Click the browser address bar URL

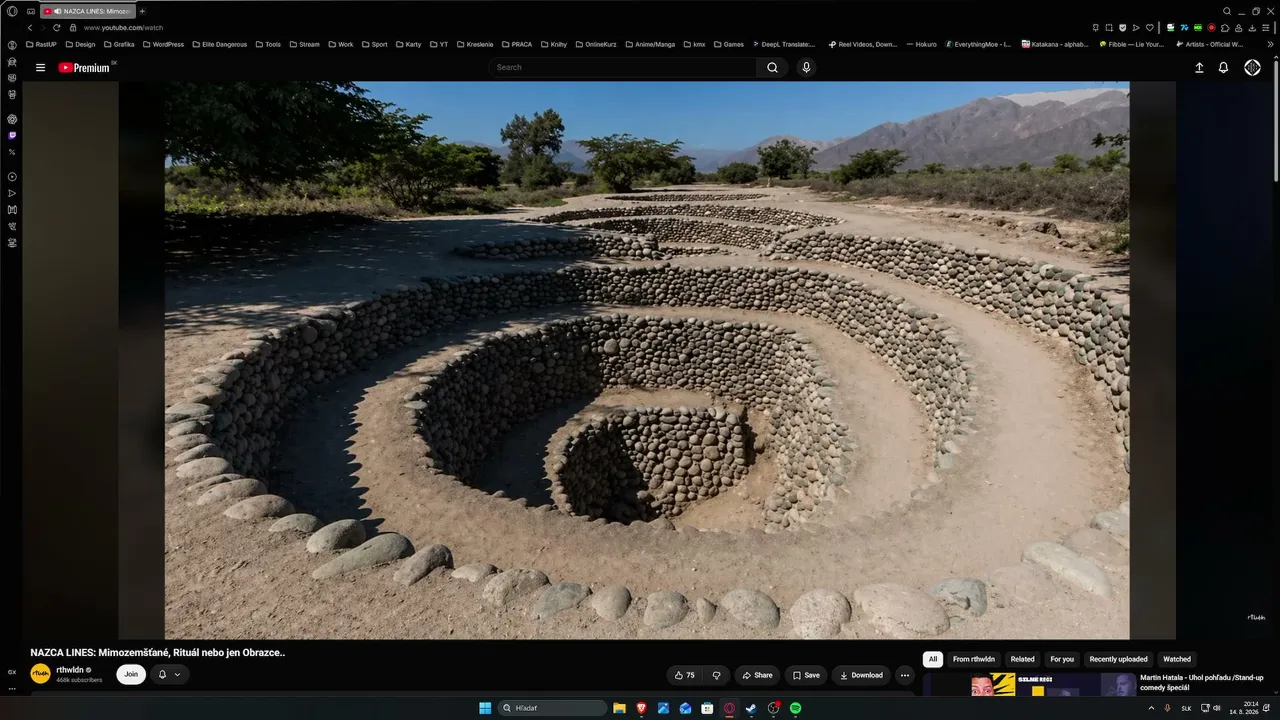124,28
